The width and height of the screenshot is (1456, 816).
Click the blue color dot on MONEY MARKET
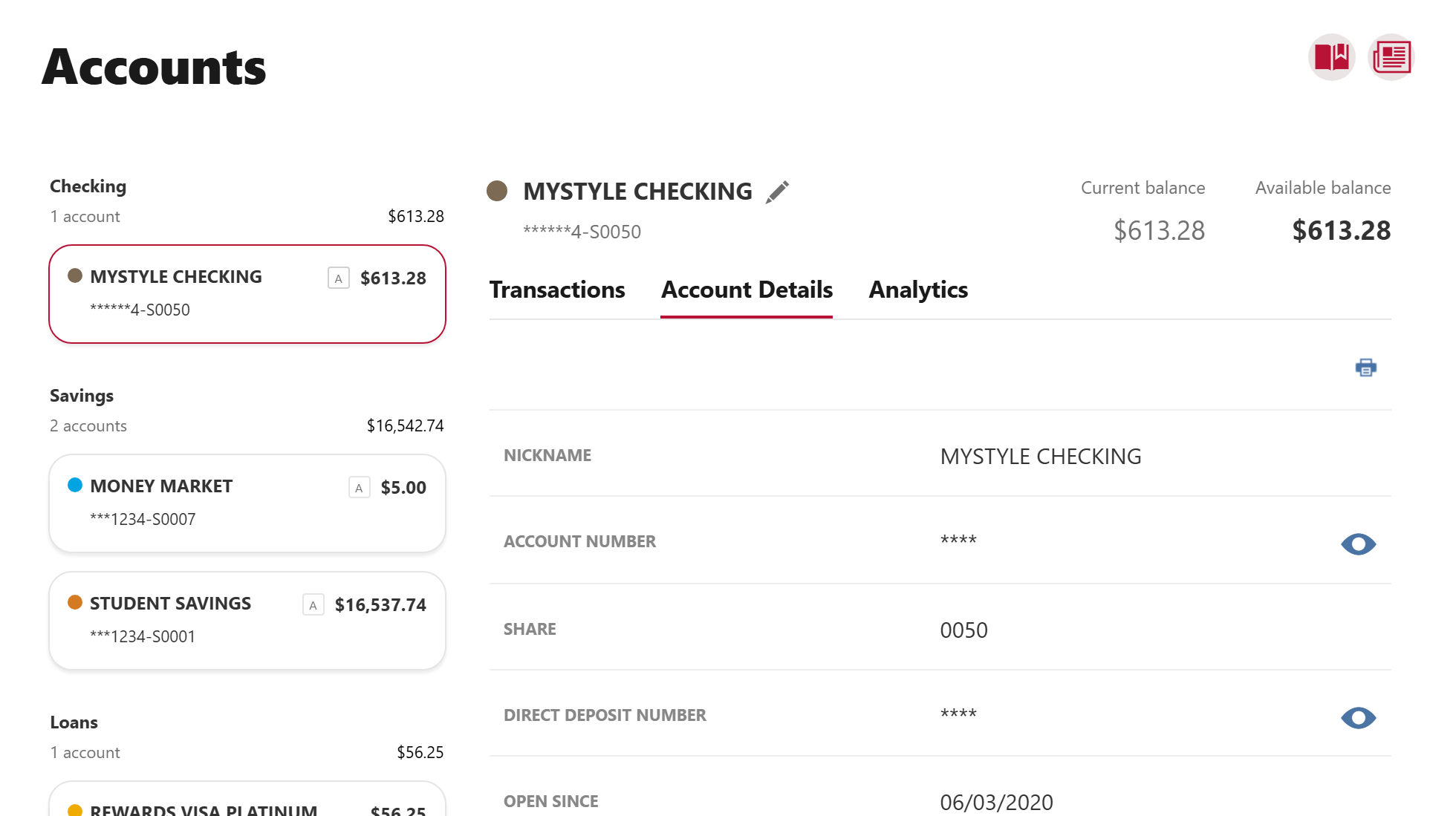coord(75,485)
